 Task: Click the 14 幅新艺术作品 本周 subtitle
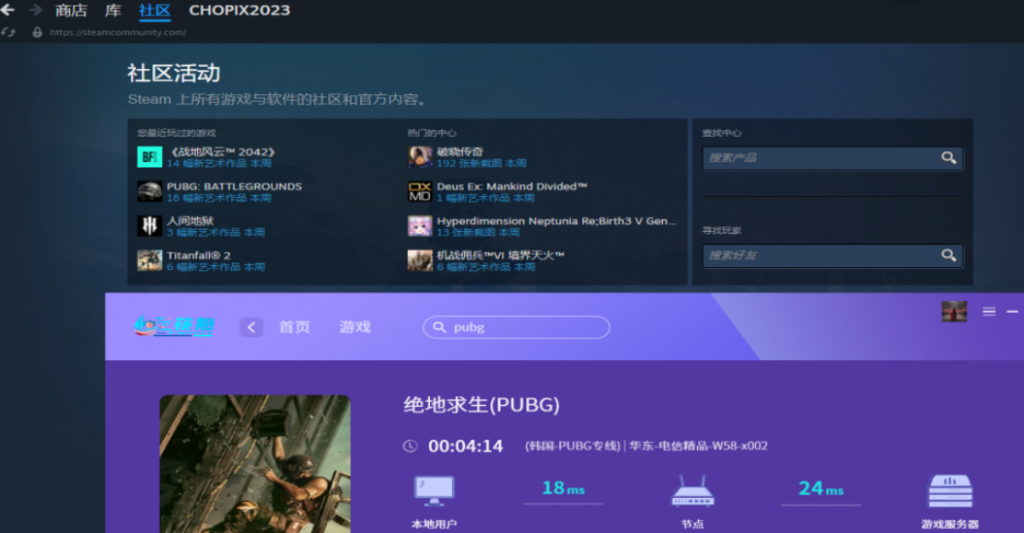pos(219,163)
